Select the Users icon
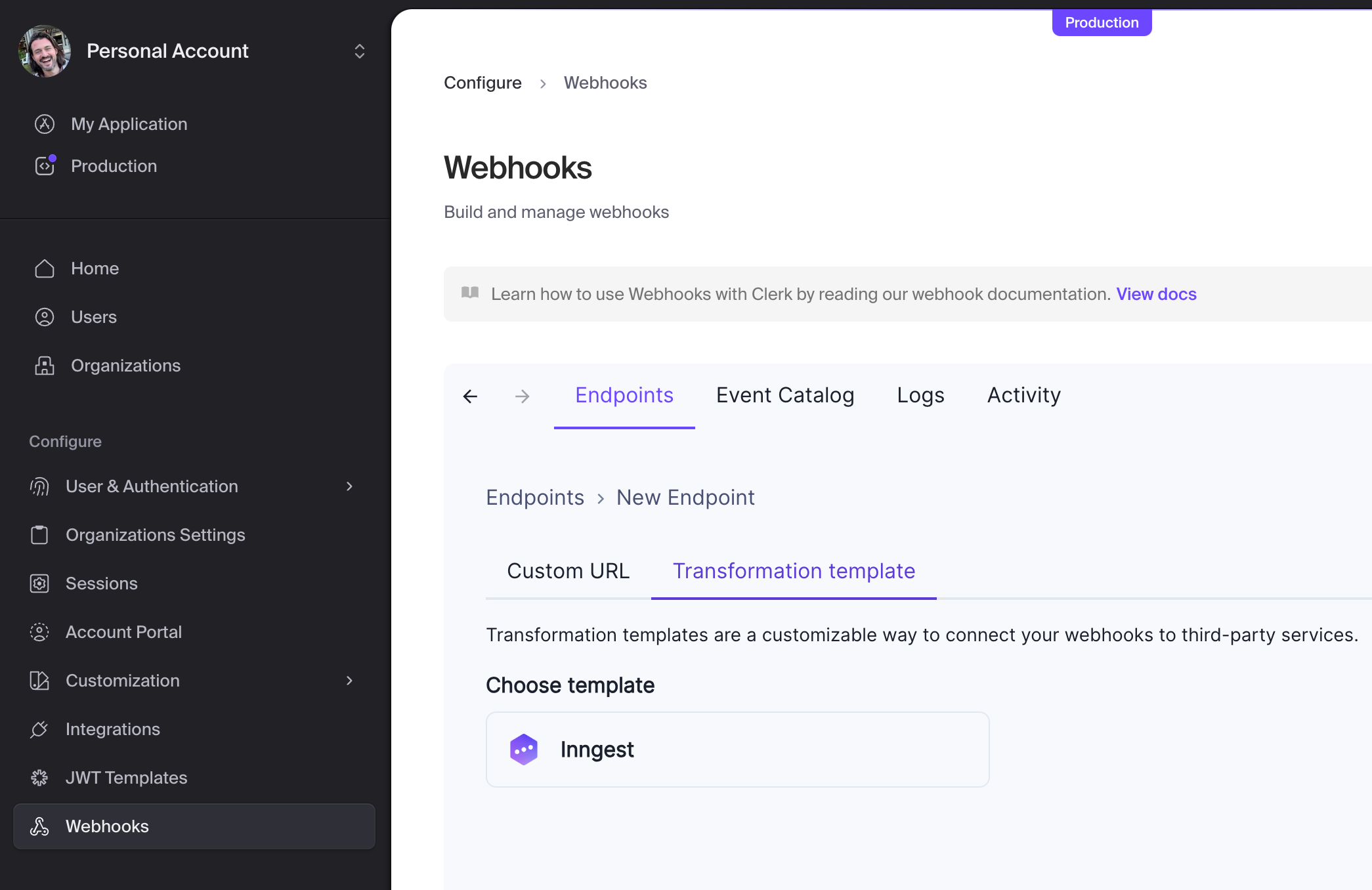1372x890 pixels. coord(44,317)
